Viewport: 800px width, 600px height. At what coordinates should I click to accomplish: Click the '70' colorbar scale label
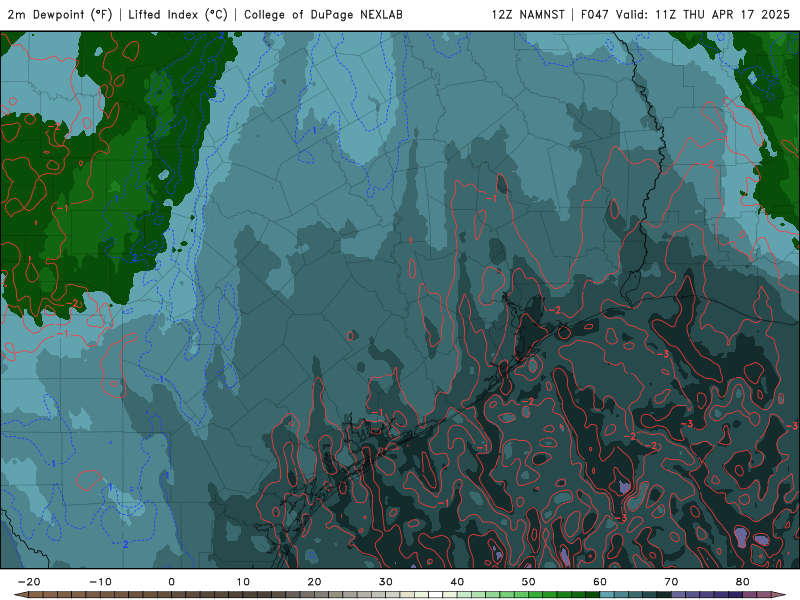pos(671,582)
